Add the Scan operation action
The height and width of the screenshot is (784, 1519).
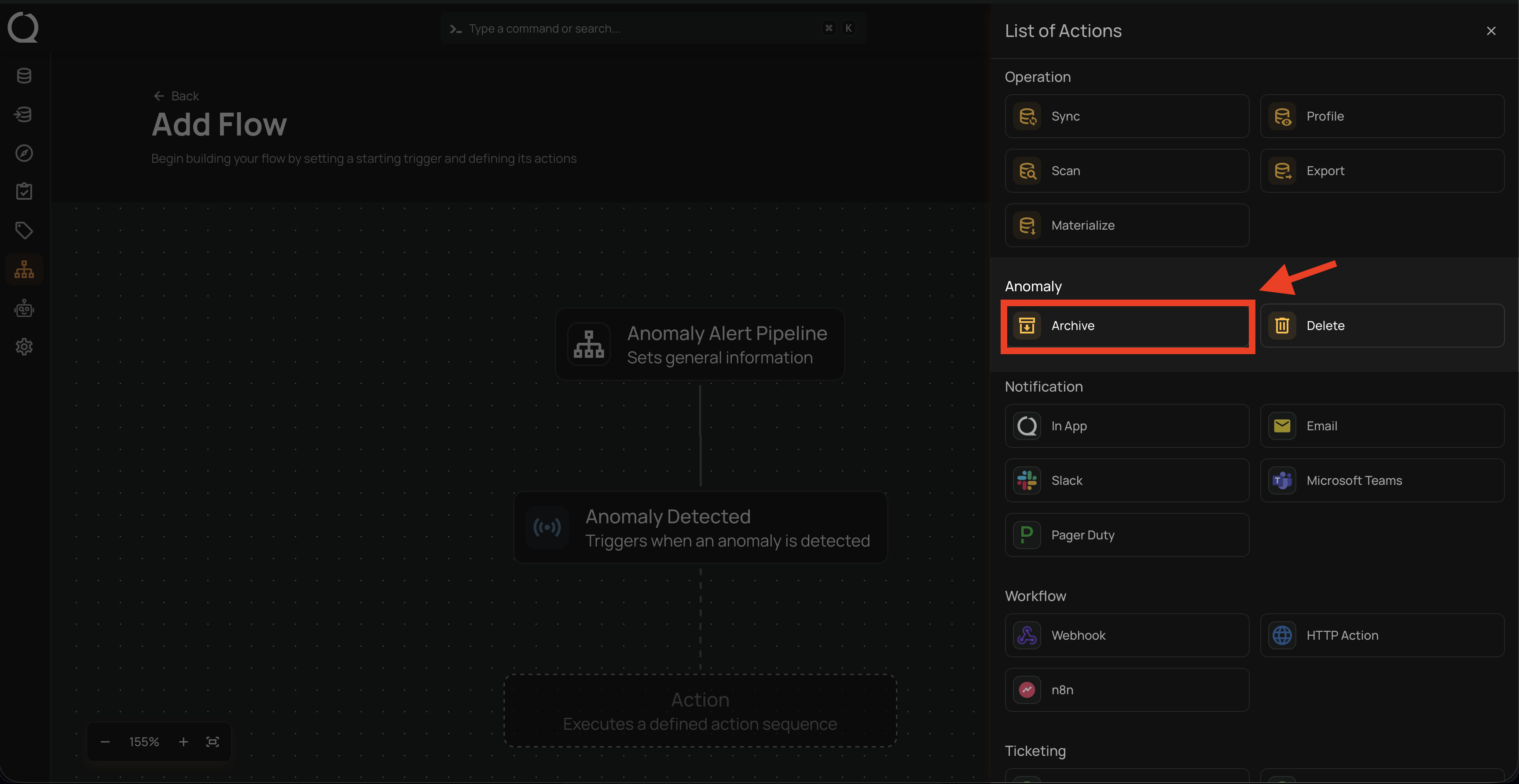click(1126, 171)
